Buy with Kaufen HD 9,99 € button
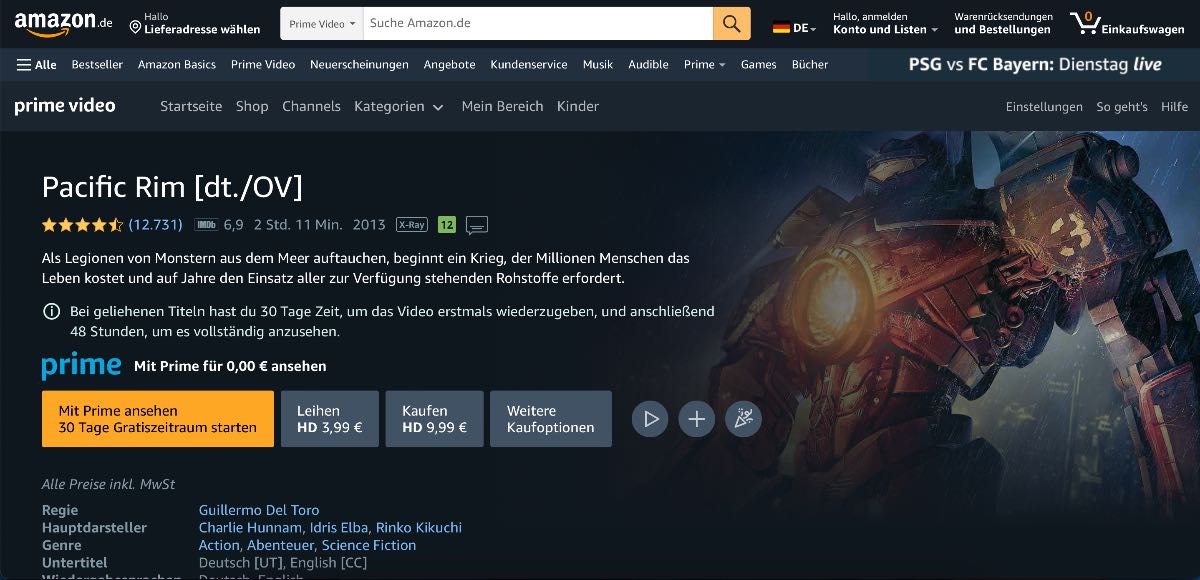This screenshot has width=1200, height=580. [435, 419]
